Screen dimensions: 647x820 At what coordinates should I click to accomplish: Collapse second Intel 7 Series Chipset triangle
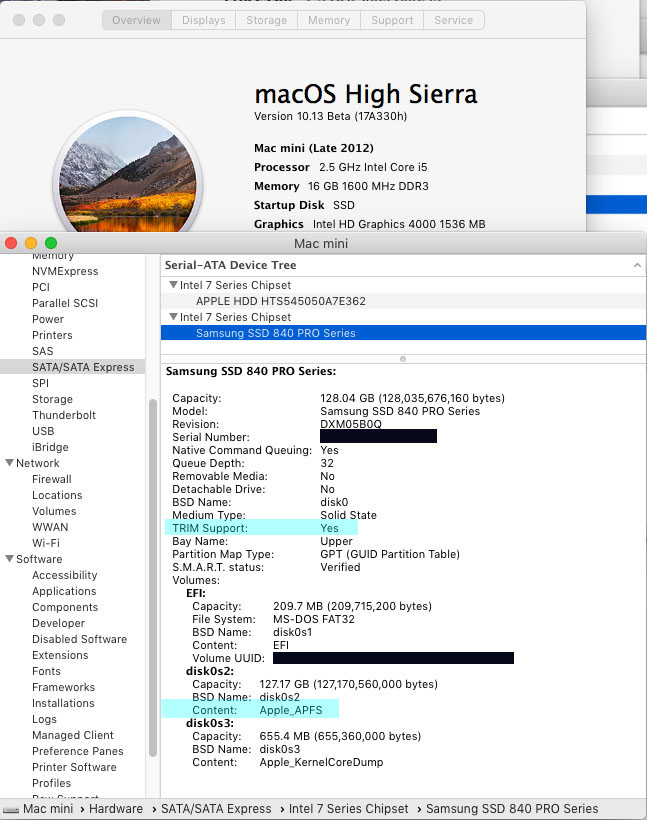173,317
